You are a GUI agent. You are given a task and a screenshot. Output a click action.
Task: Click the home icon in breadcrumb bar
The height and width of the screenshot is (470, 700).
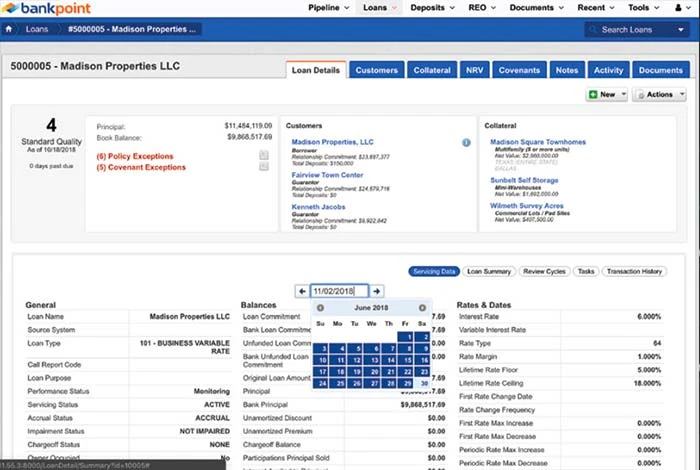coord(9,29)
